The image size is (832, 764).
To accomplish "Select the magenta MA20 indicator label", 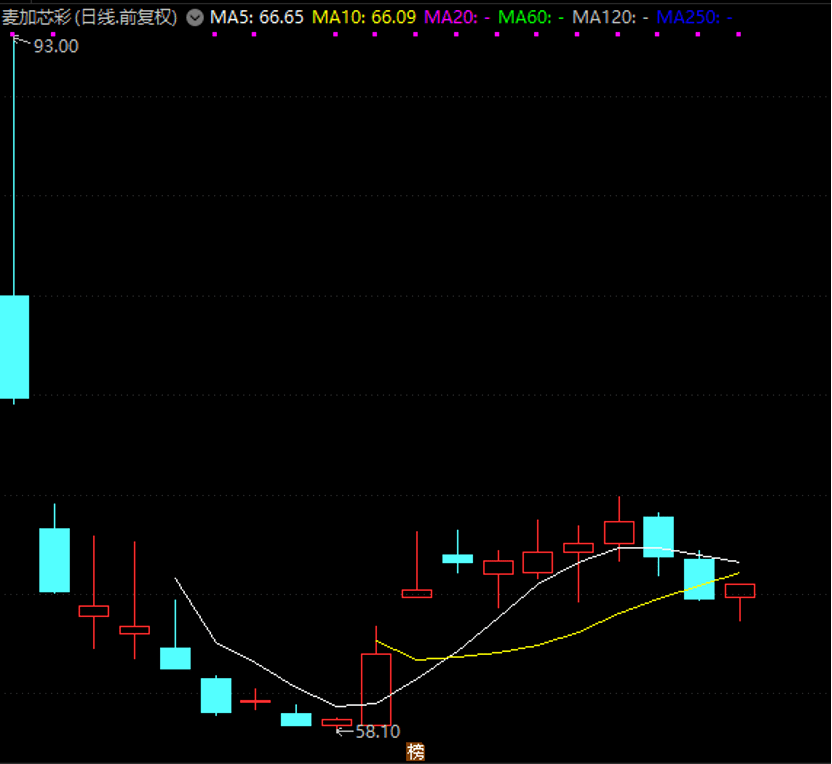I will [457, 18].
